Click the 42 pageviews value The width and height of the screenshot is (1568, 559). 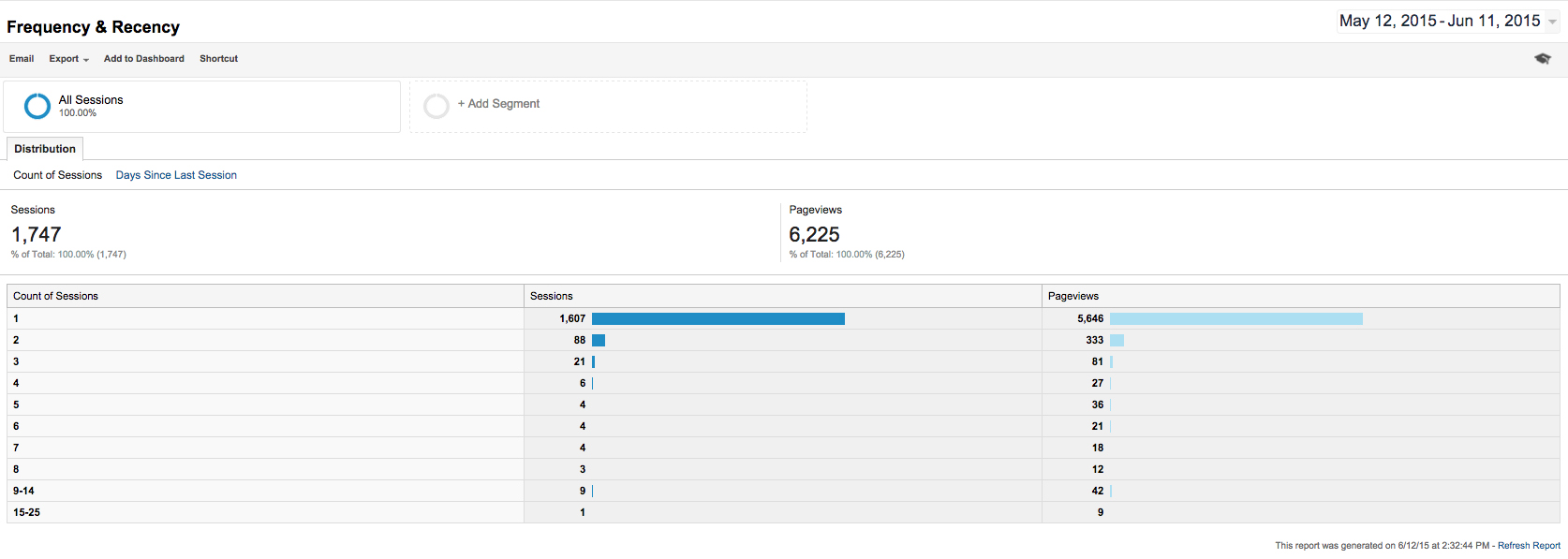point(1098,492)
